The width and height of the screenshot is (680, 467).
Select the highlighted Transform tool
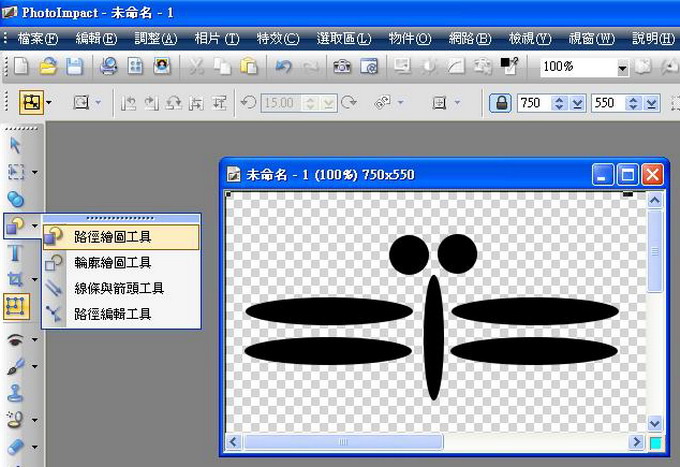pyautogui.click(x=16, y=306)
